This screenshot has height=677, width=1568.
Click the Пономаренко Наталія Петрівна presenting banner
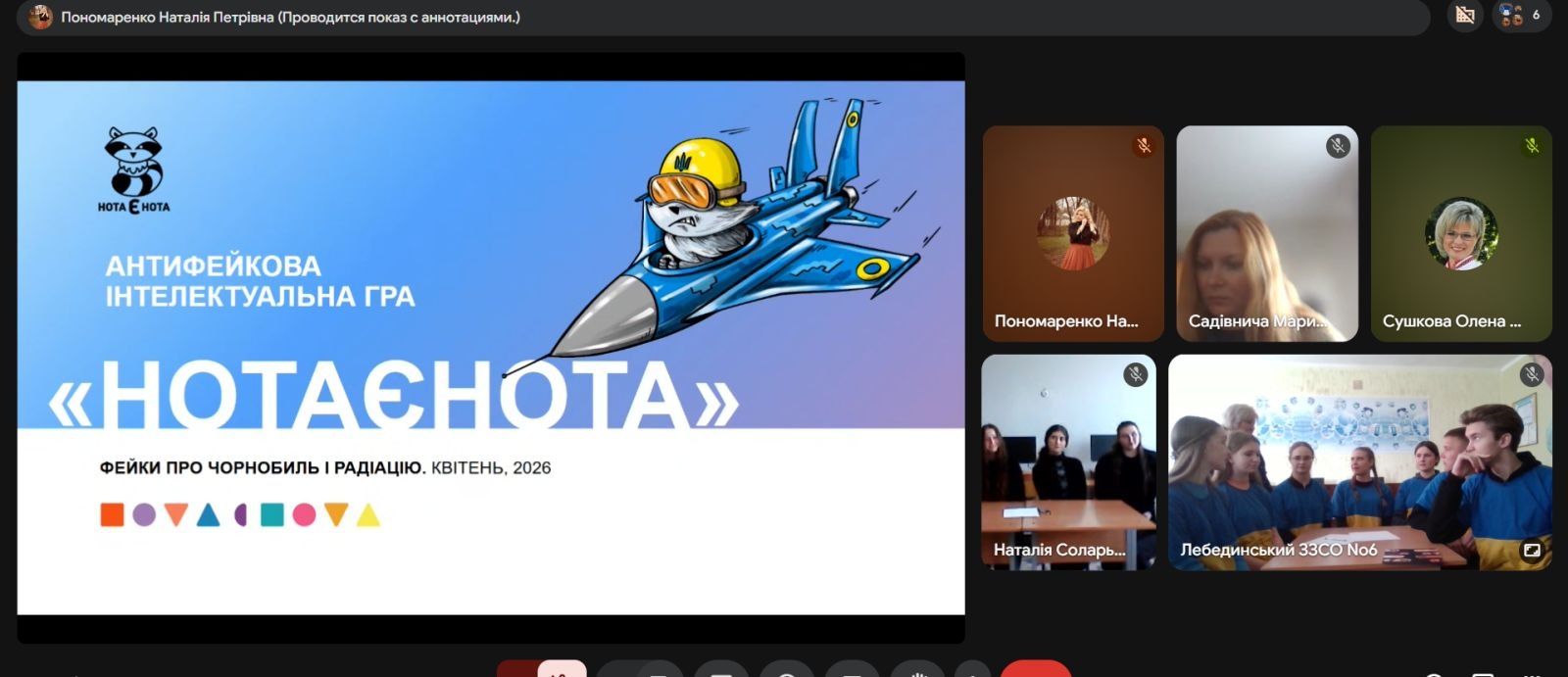(x=290, y=17)
